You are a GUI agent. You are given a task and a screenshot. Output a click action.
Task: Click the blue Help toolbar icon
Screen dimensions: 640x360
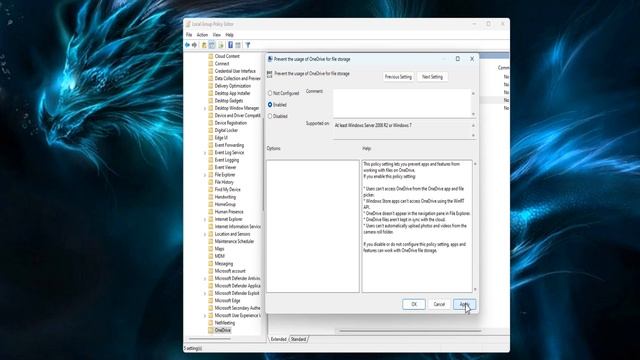click(230, 45)
